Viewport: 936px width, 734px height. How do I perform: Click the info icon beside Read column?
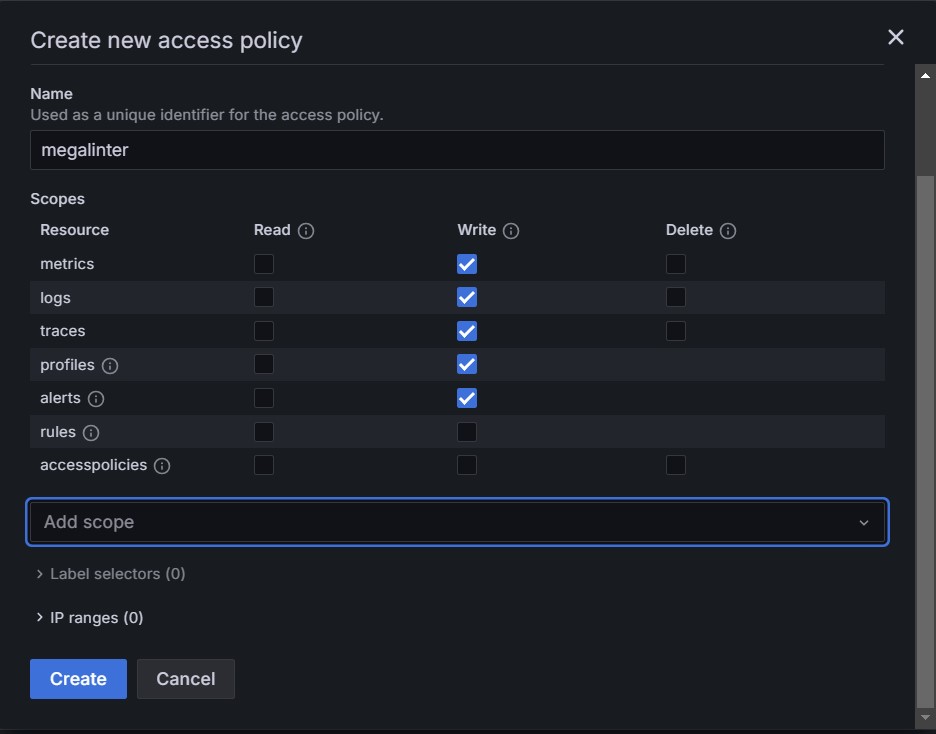click(306, 231)
